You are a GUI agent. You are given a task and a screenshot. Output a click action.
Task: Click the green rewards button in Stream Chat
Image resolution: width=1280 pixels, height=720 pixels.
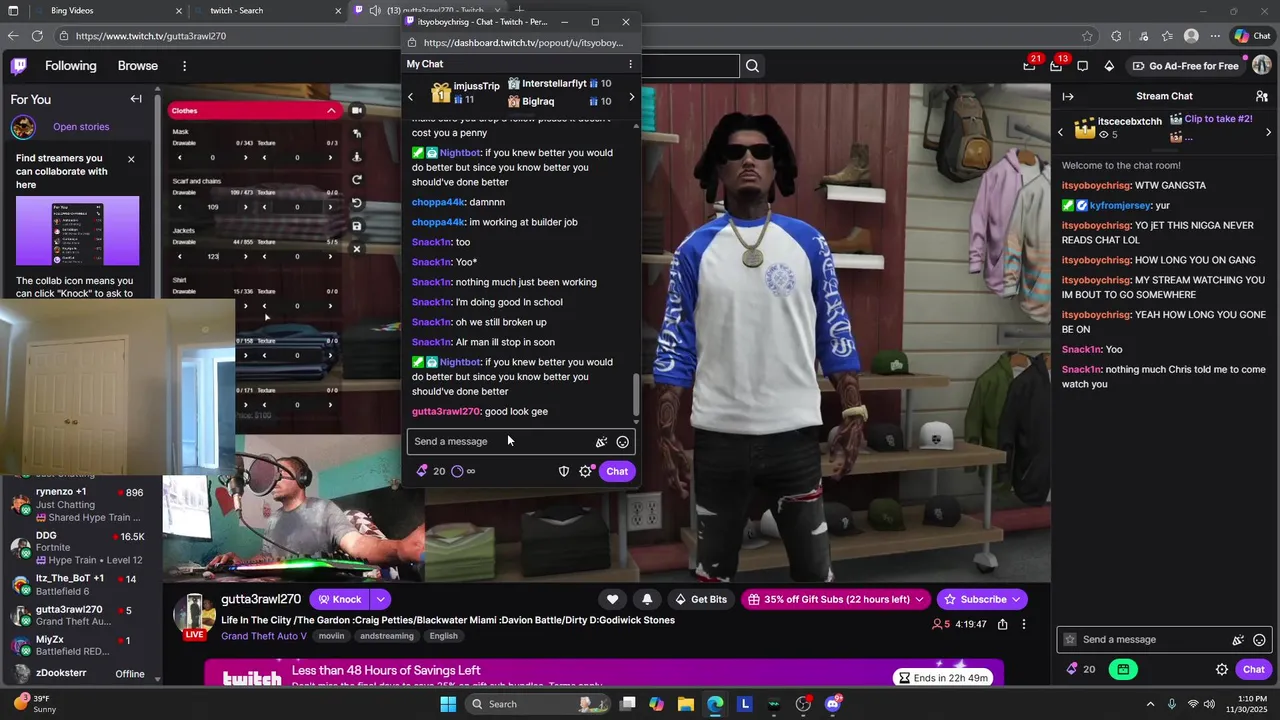click(1123, 669)
